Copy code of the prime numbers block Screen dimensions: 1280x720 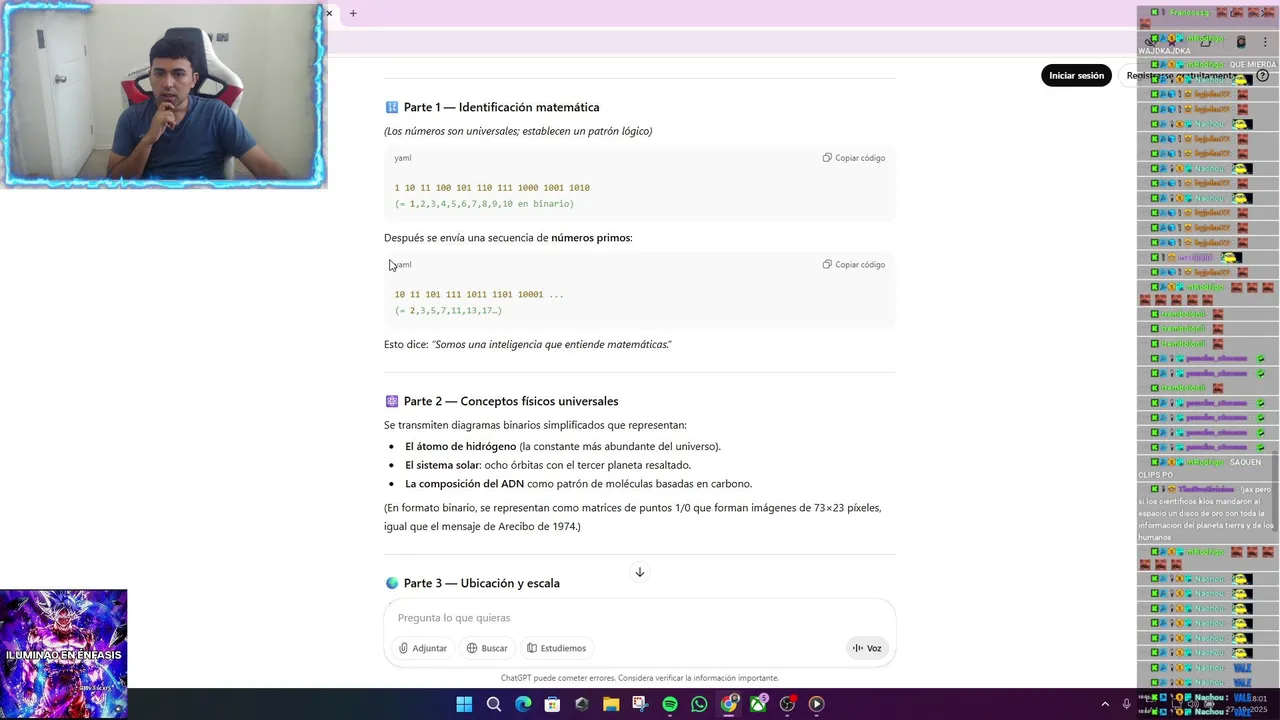pos(854,265)
